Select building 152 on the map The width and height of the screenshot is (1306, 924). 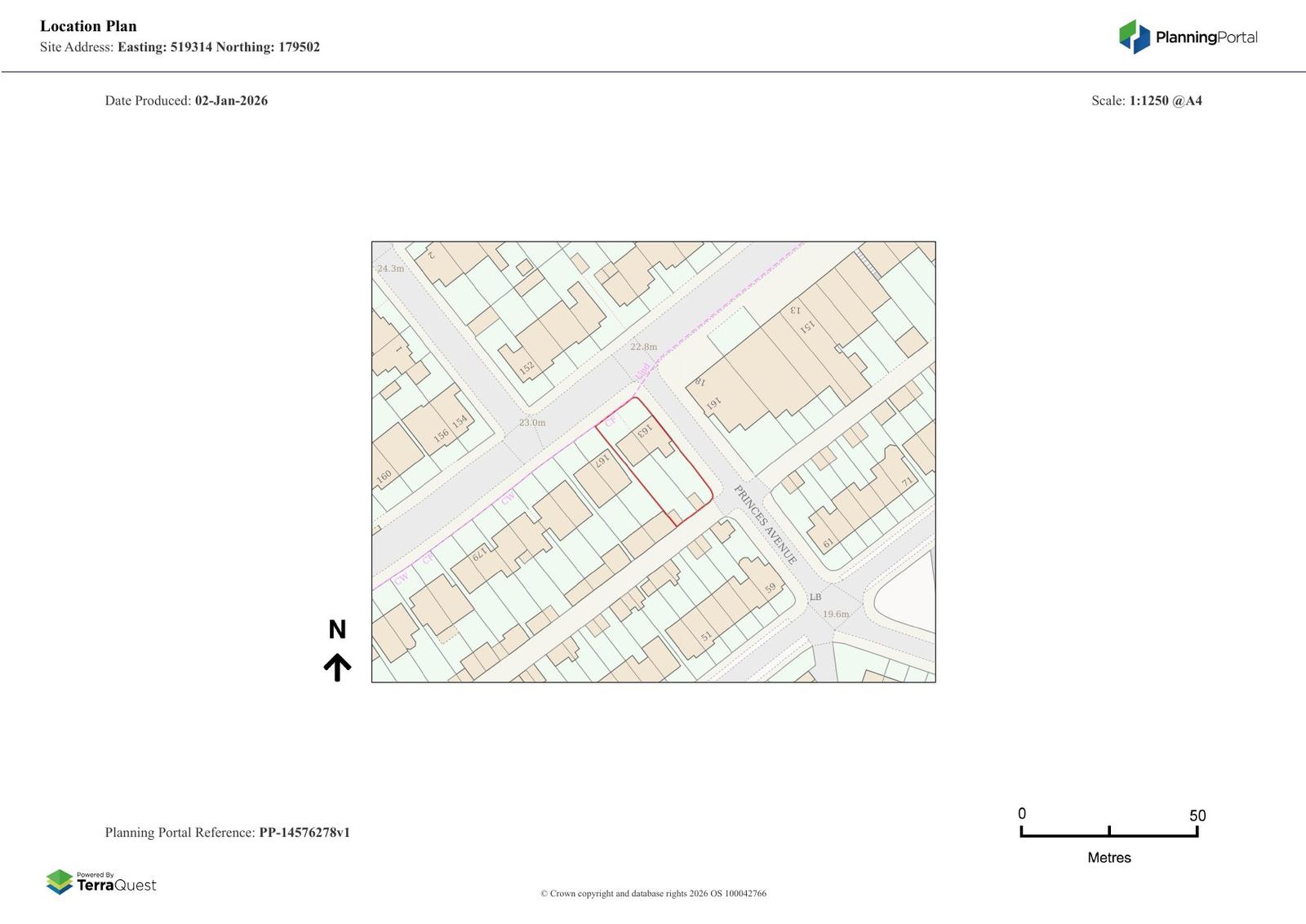(527, 367)
